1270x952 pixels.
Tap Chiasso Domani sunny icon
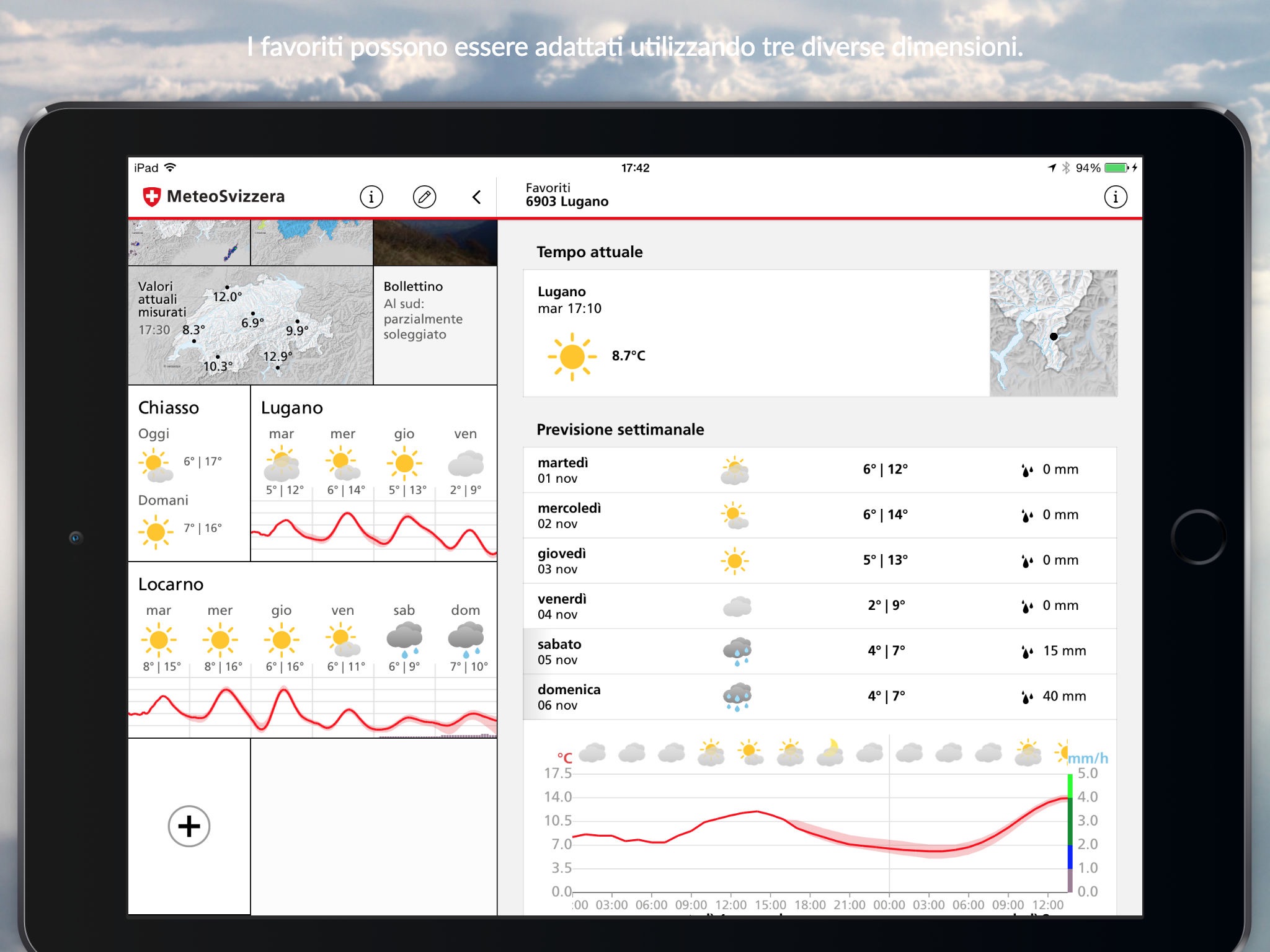click(156, 532)
